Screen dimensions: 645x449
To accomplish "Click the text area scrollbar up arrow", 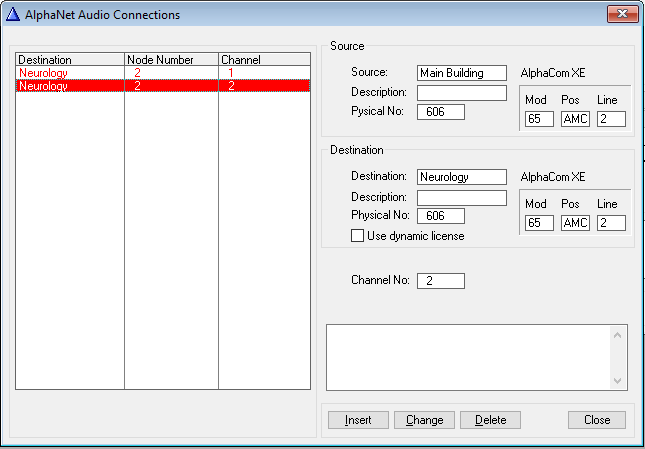I will click(x=617, y=335).
